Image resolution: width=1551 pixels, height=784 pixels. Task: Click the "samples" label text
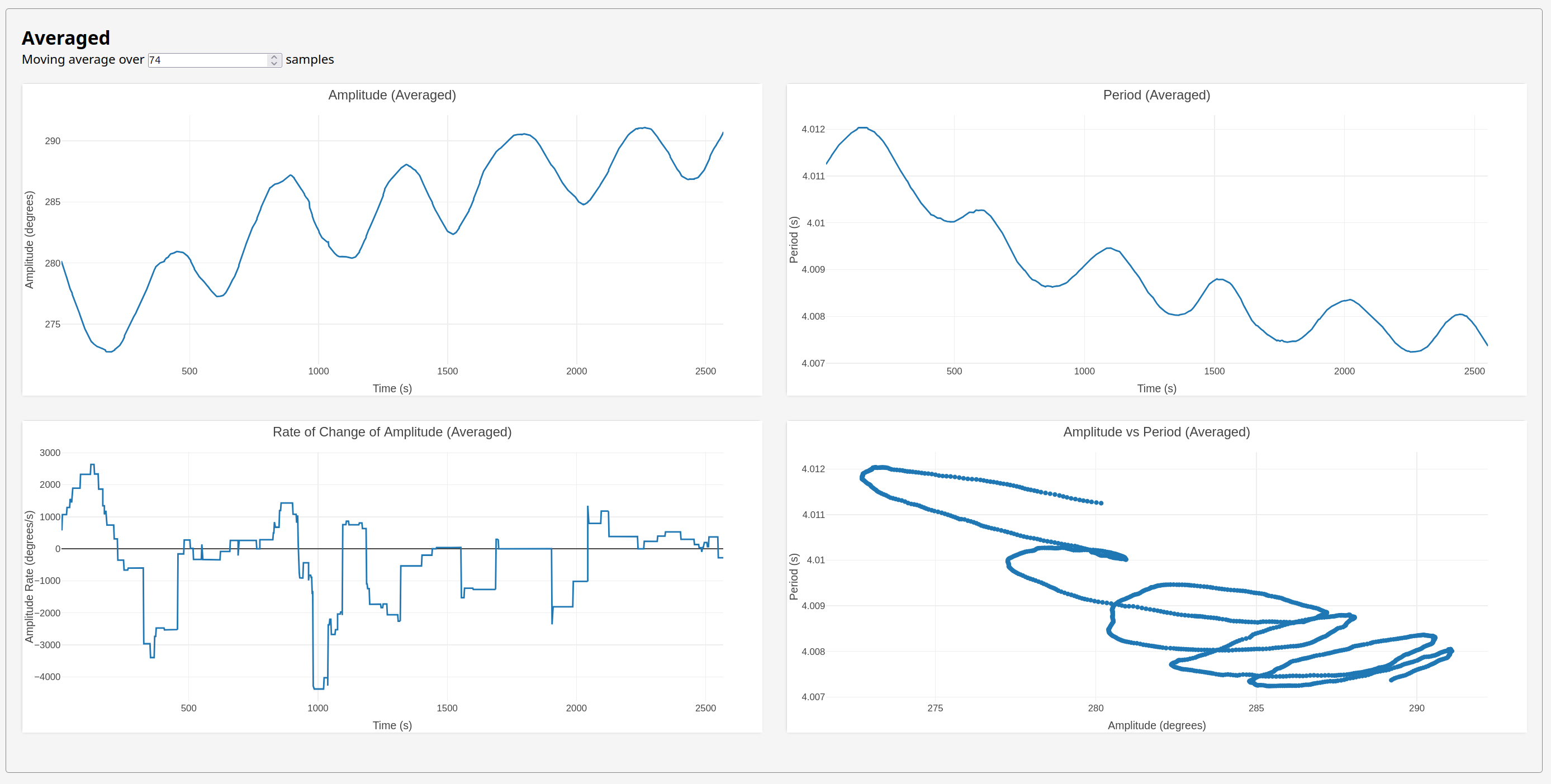coord(310,60)
